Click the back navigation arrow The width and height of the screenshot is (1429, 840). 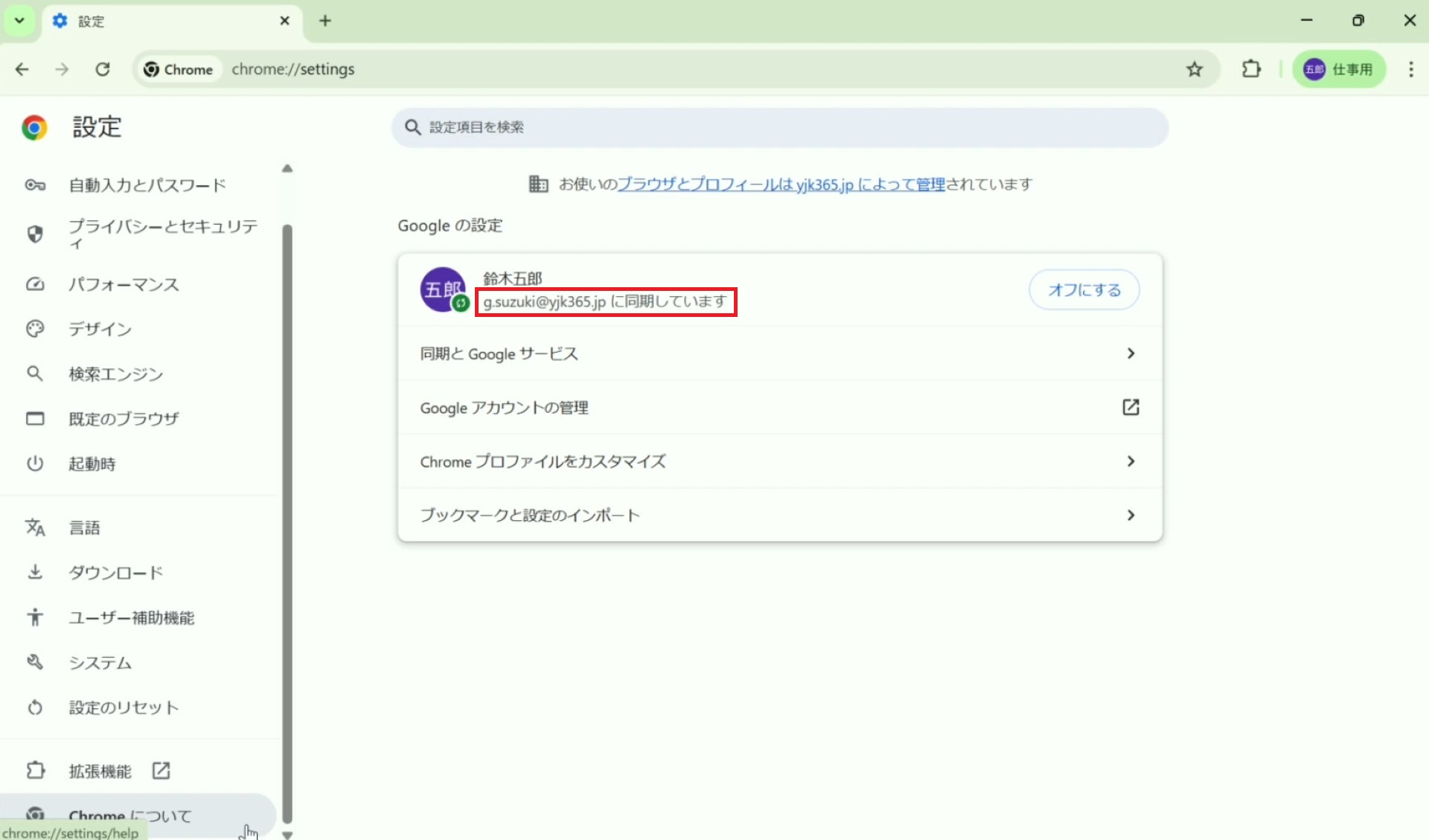[x=22, y=69]
